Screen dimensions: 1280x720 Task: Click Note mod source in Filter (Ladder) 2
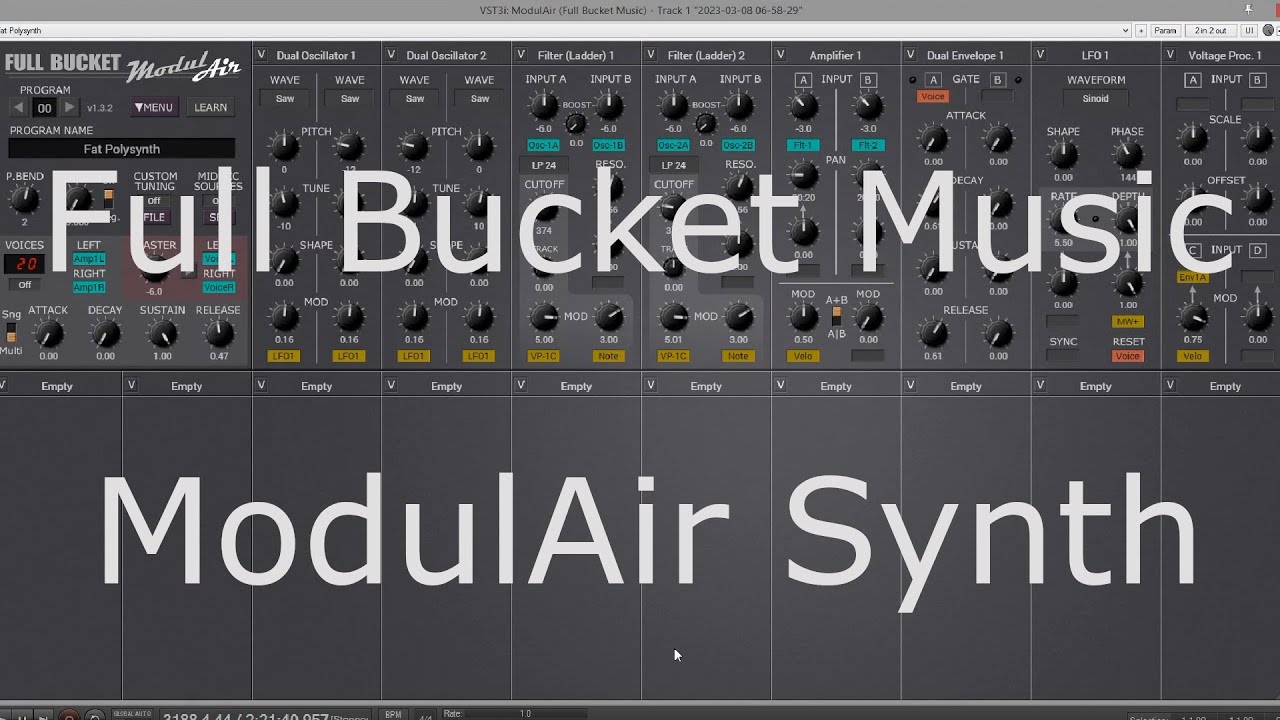(x=738, y=356)
